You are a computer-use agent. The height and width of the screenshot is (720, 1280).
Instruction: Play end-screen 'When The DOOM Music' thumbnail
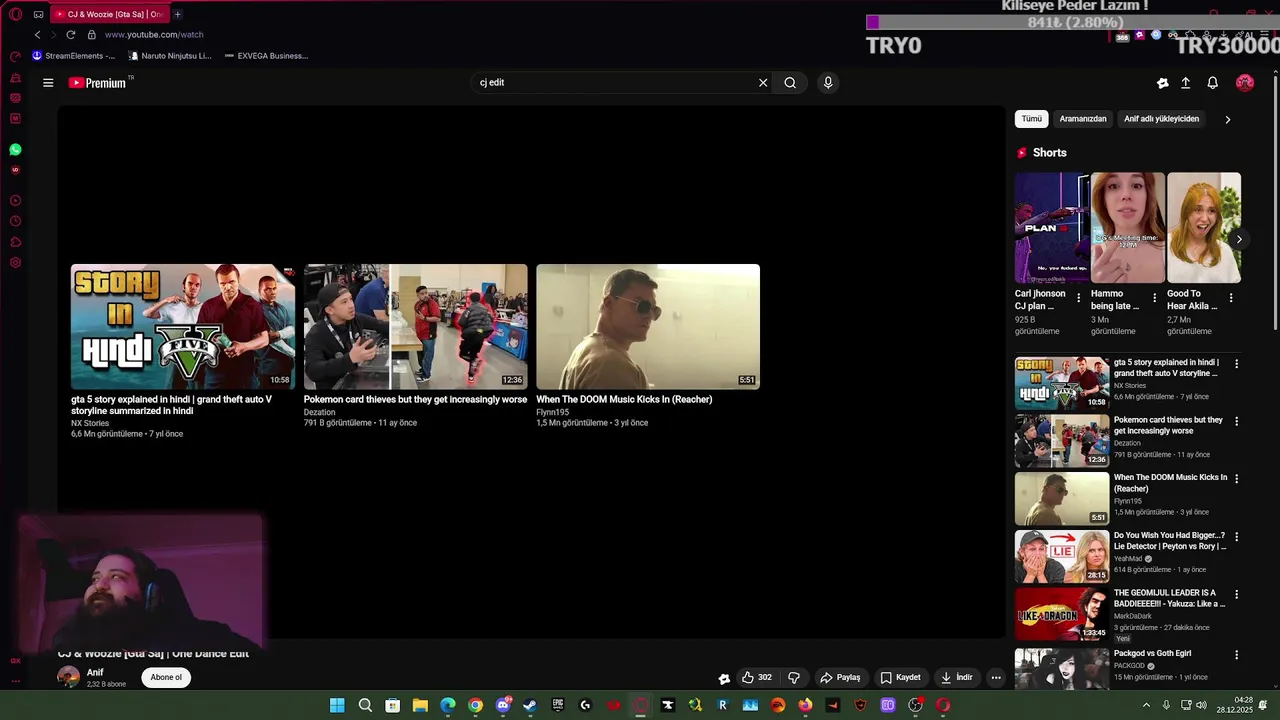[648, 327]
